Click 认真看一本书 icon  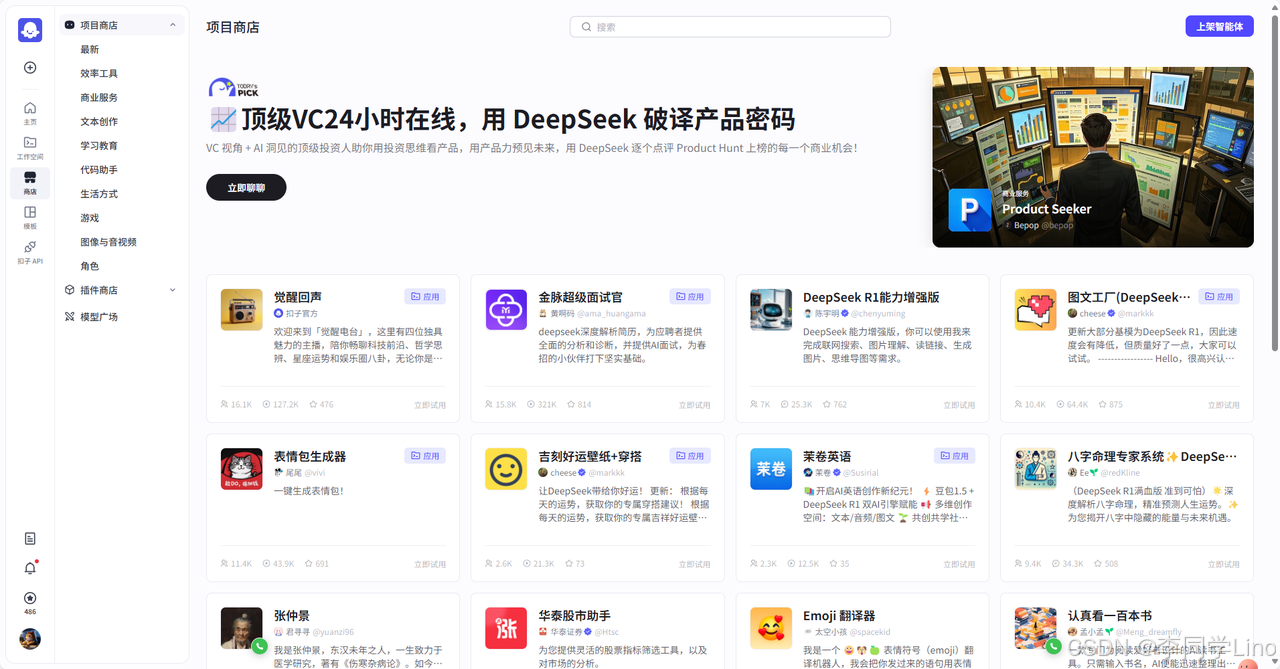click(x=1035, y=628)
